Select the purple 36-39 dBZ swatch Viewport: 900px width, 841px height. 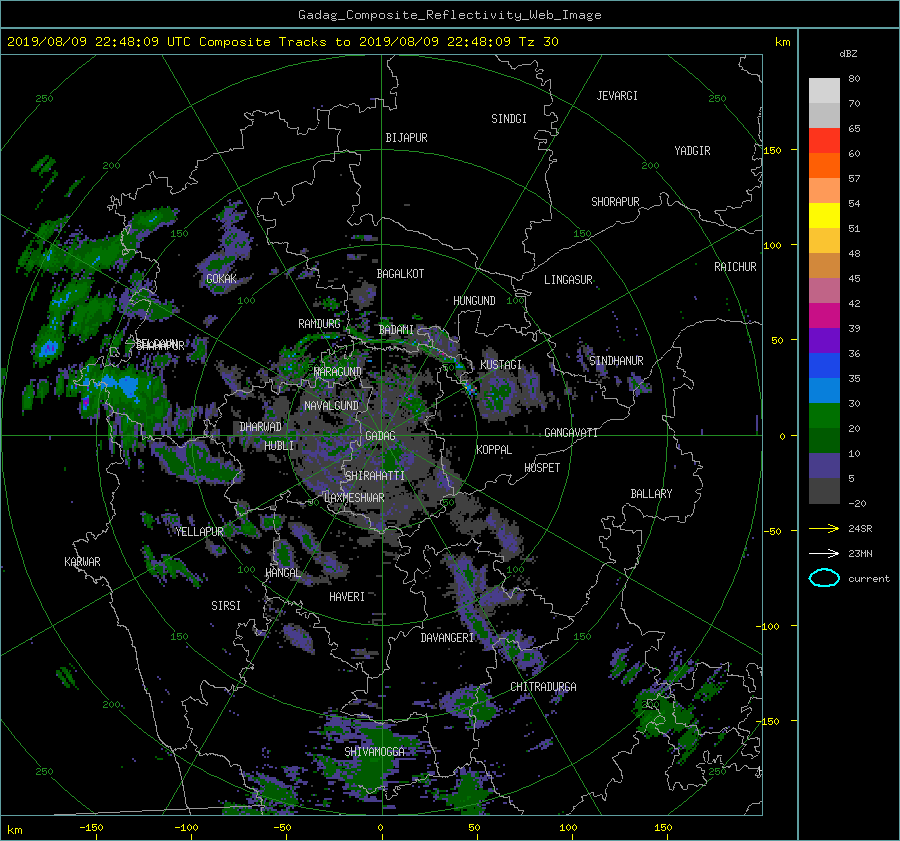pyautogui.click(x=824, y=340)
